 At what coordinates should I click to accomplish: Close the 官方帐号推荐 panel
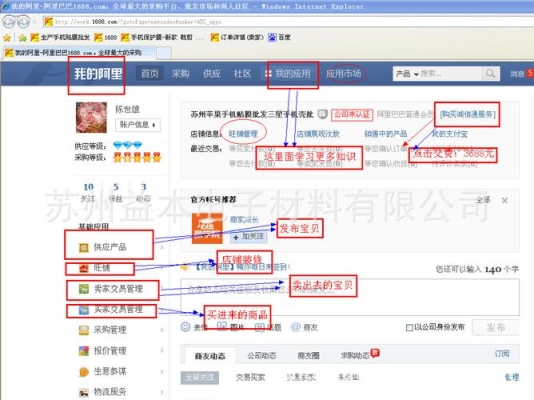coord(505,200)
